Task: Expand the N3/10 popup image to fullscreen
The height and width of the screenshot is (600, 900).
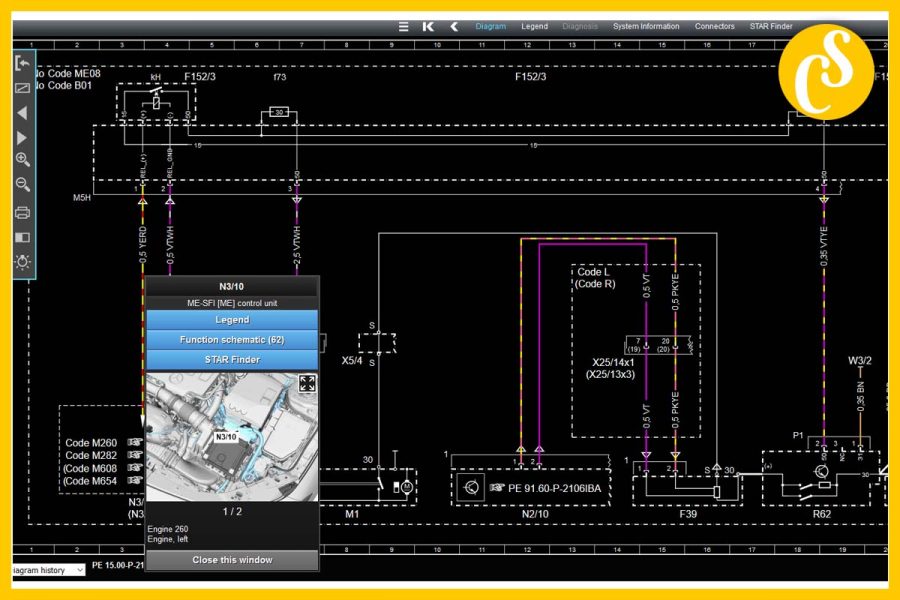Action: (307, 383)
